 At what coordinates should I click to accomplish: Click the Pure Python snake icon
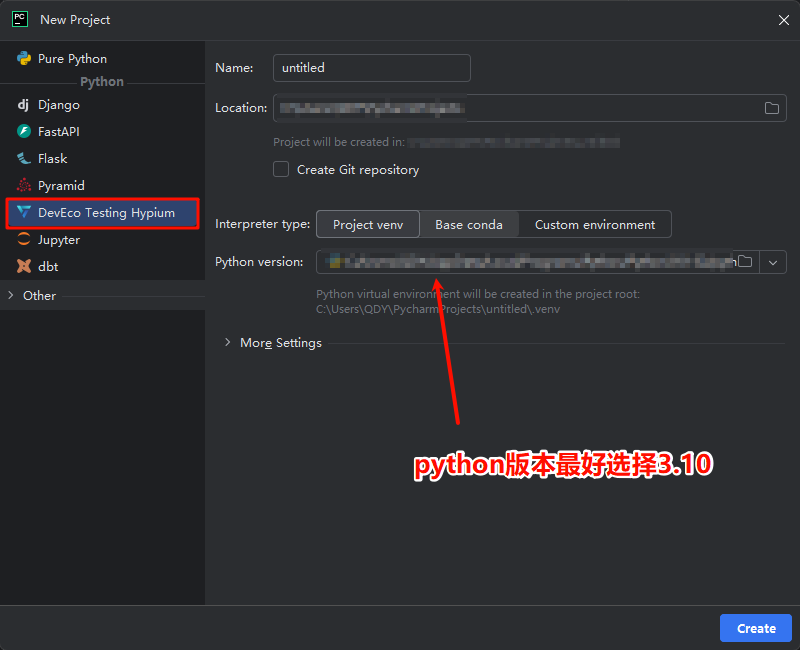point(23,59)
